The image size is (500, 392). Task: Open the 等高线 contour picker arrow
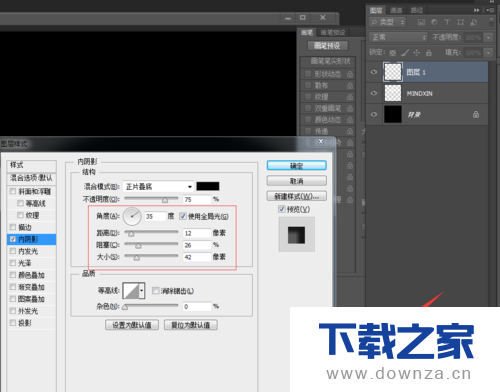pos(142,291)
